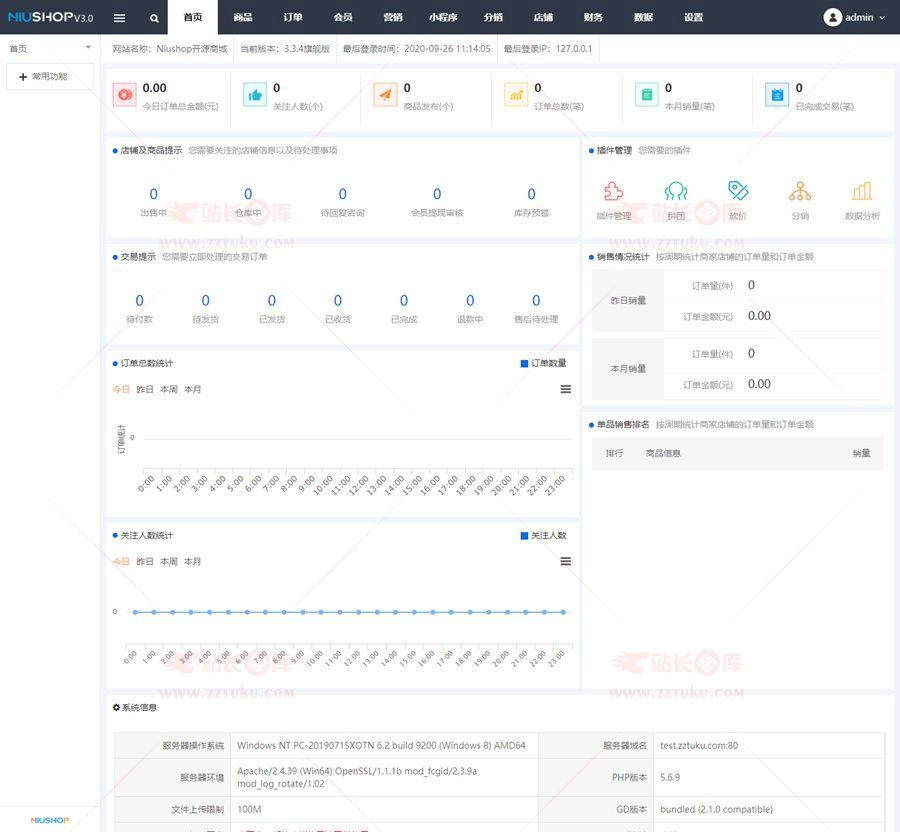The height and width of the screenshot is (832, 900).
Task: Open the 数据分析 bar chart plugin icon
Action: [862, 192]
